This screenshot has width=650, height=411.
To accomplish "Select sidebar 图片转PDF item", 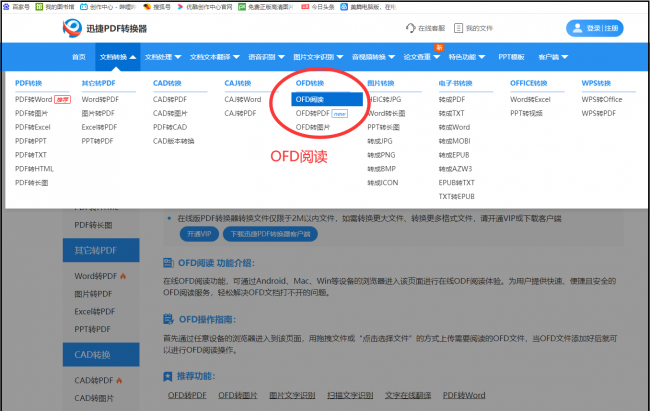I will [93, 294].
